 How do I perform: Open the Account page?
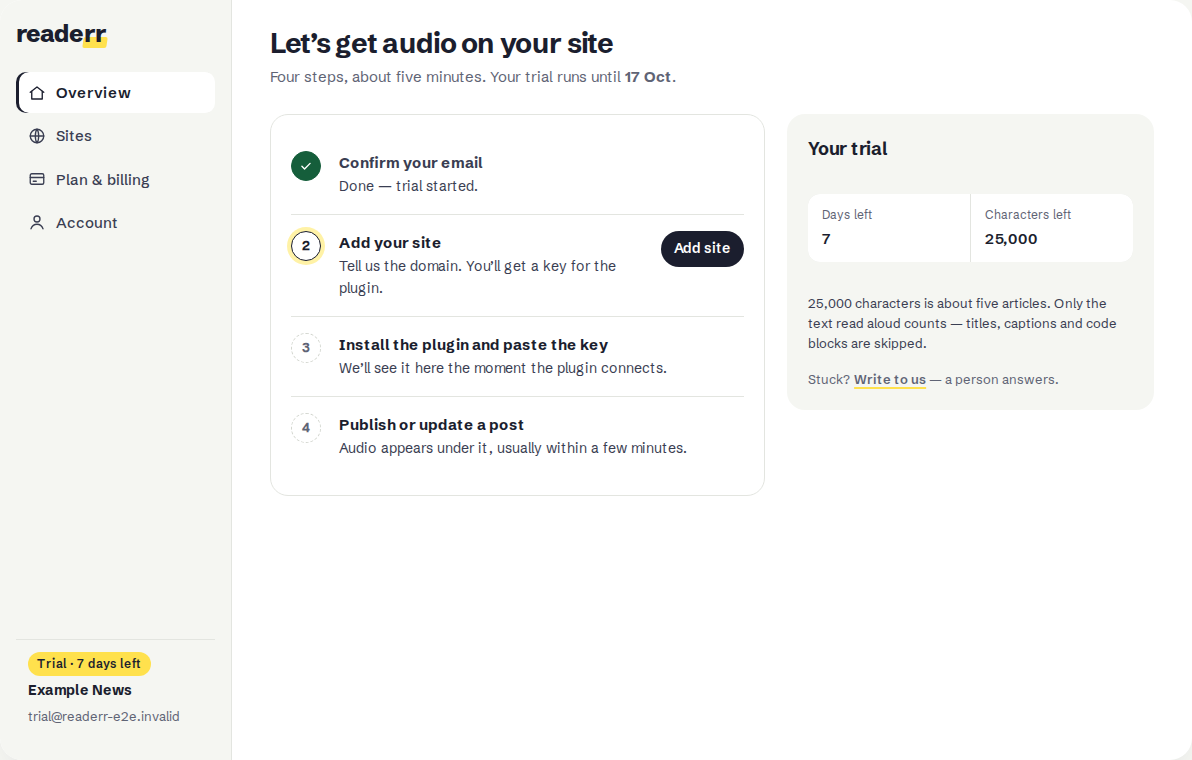pyautogui.click(x=116, y=223)
